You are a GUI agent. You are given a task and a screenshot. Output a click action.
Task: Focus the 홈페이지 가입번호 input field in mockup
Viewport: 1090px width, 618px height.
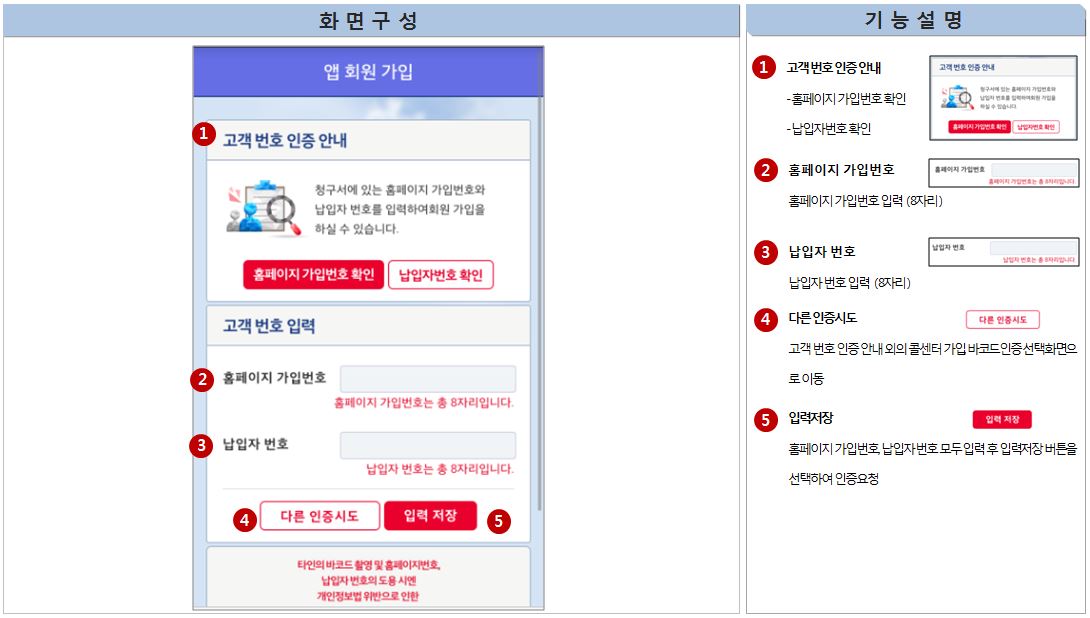[x=427, y=379]
